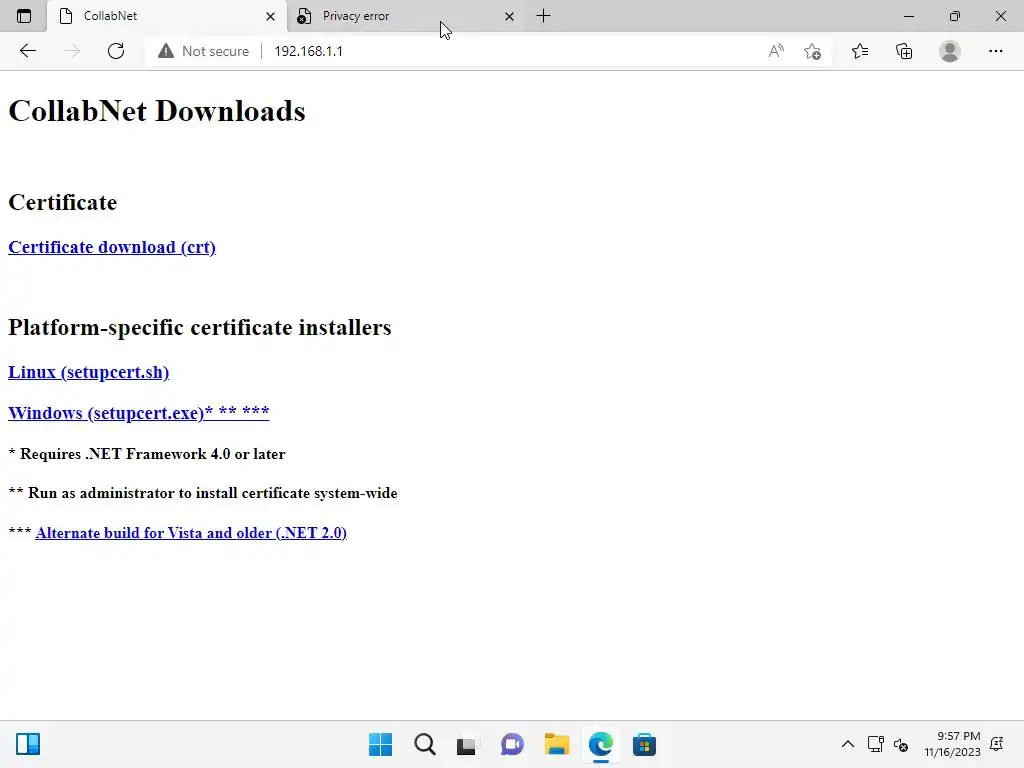Open File Explorer from taskbar

[556, 744]
